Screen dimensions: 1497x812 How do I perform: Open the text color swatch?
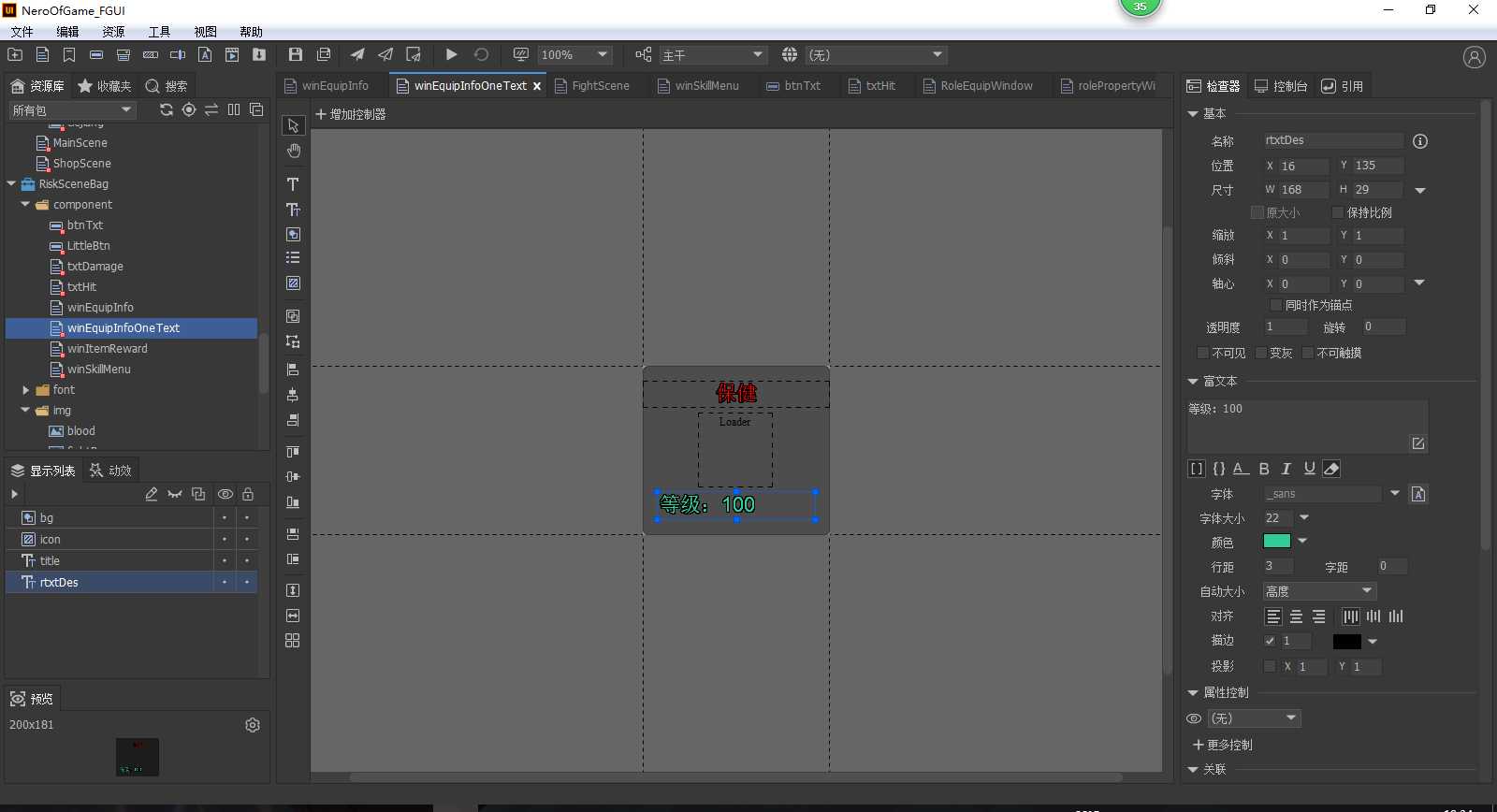pyautogui.click(x=1276, y=541)
